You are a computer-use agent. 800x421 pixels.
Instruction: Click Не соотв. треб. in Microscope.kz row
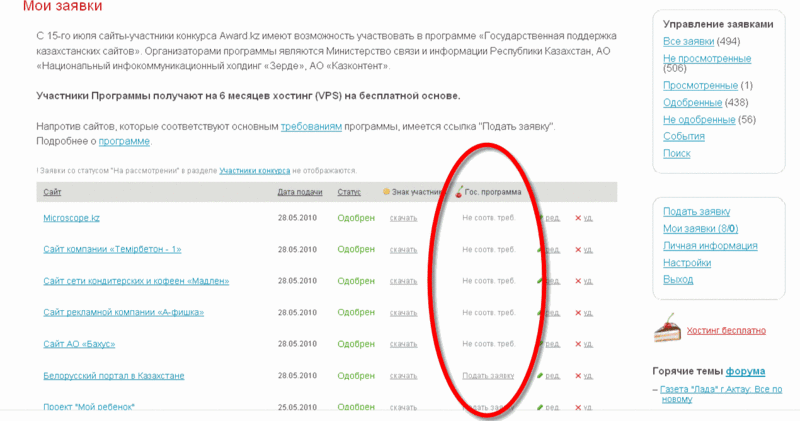(x=489, y=218)
